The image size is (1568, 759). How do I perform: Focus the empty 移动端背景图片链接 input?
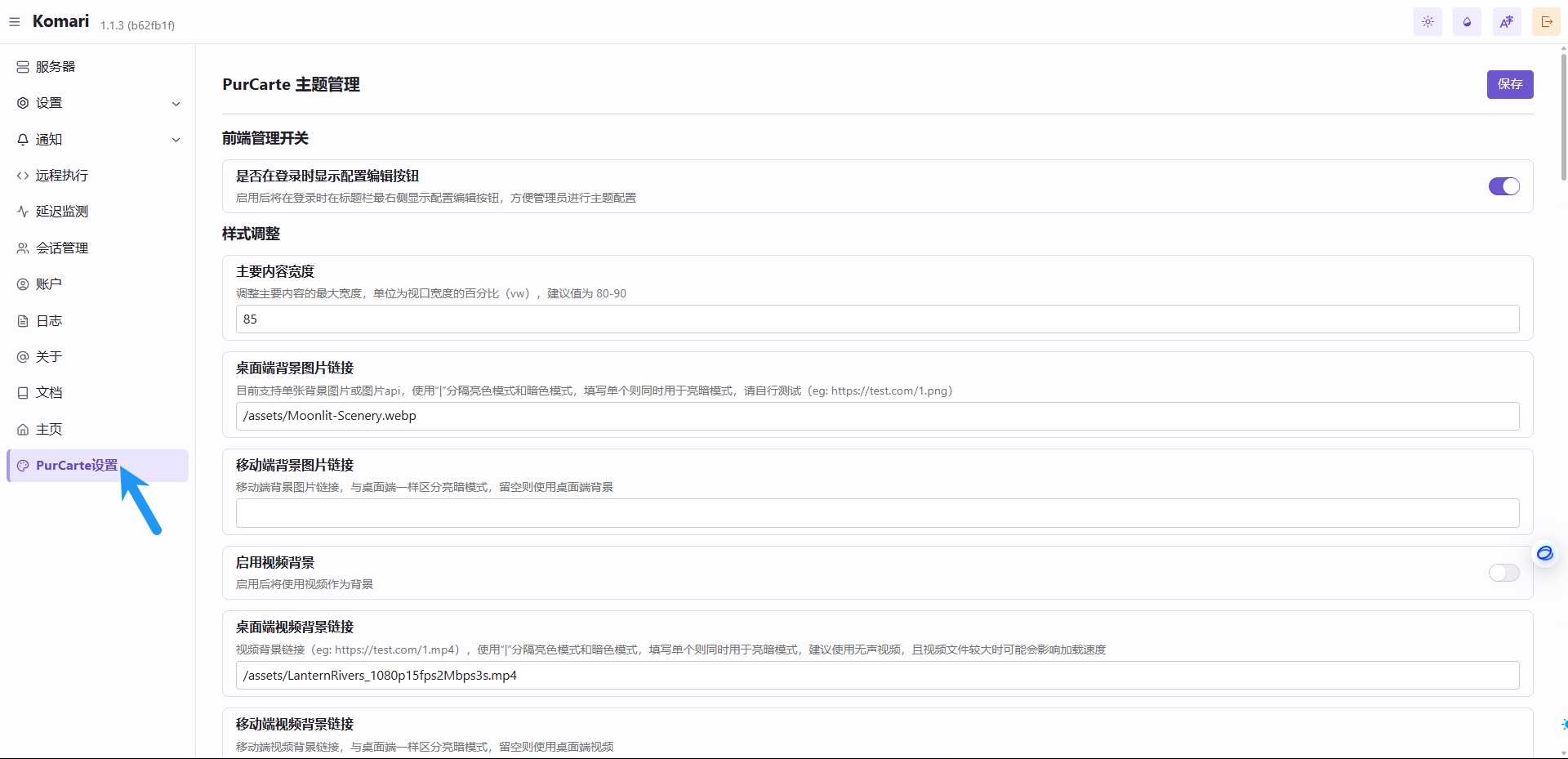(x=877, y=513)
